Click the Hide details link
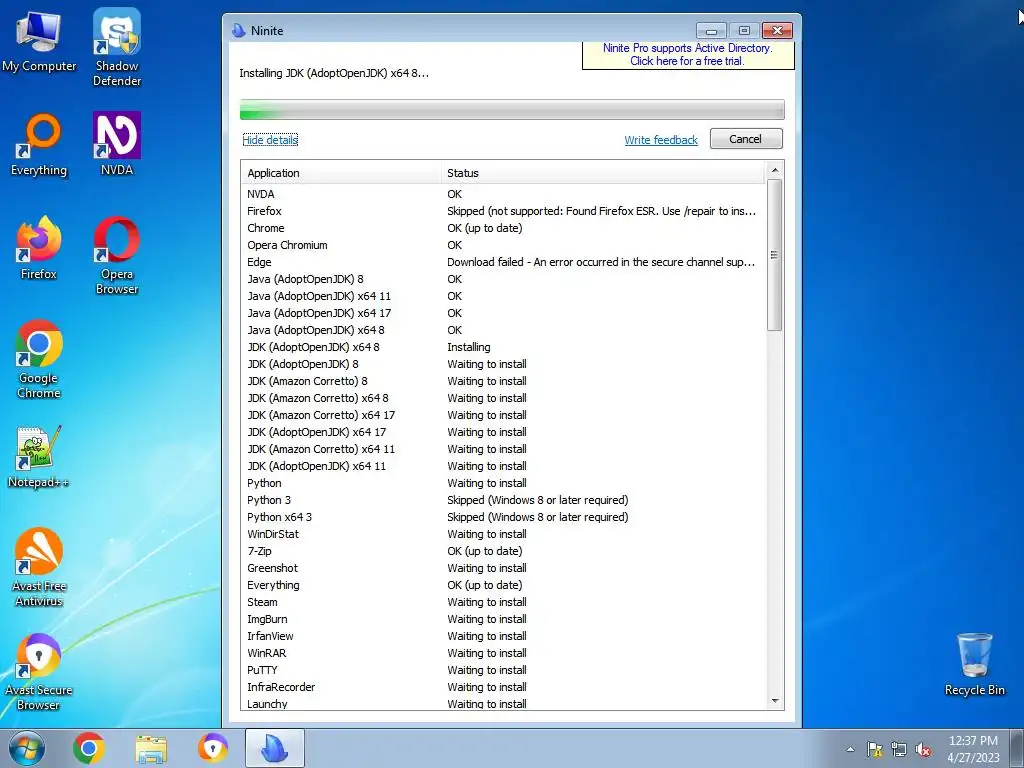Image resolution: width=1024 pixels, height=768 pixels. point(270,140)
